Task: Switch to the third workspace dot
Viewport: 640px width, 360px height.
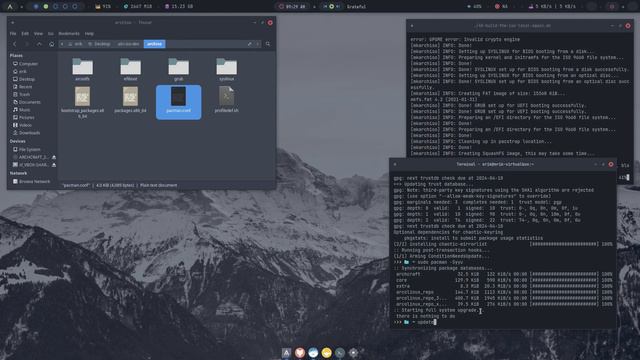Action: click(x=56, y=7)
